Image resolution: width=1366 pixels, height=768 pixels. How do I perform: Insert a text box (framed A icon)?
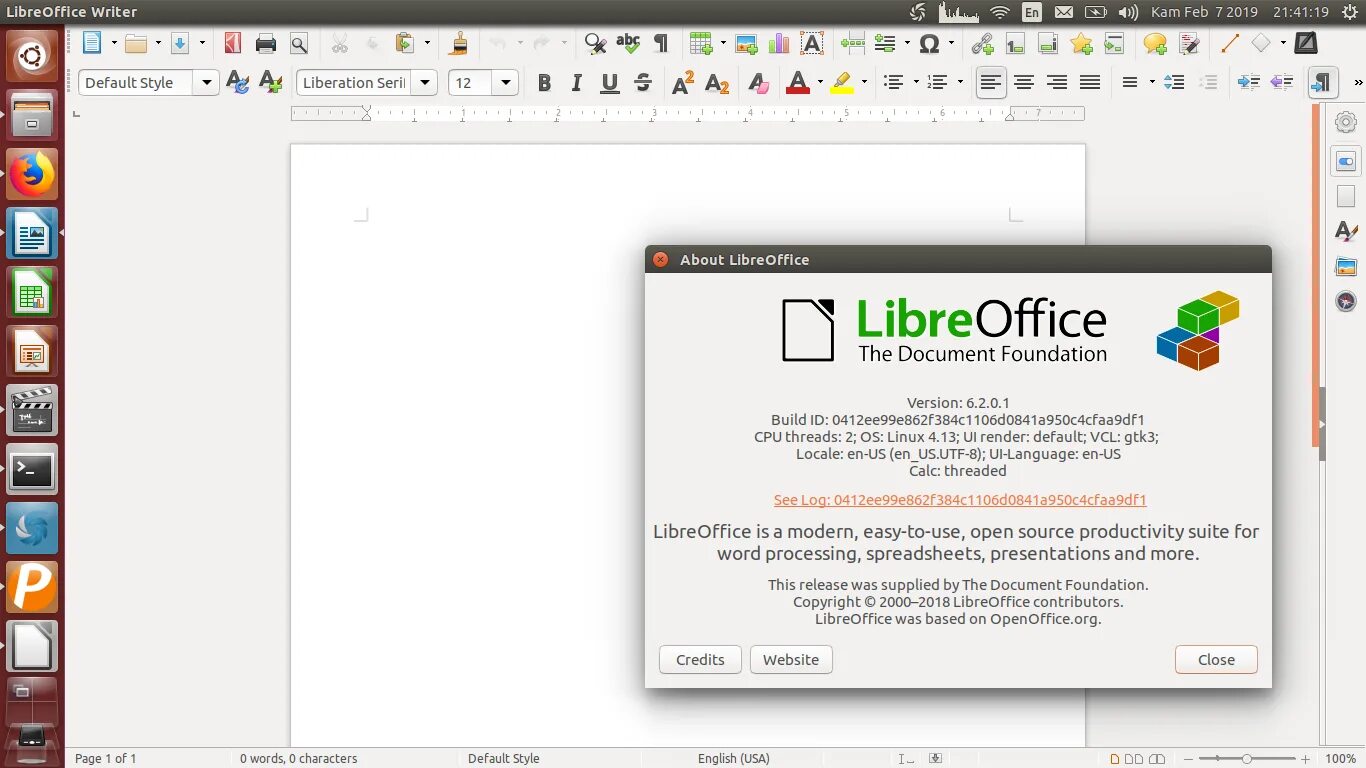(812, 43)
